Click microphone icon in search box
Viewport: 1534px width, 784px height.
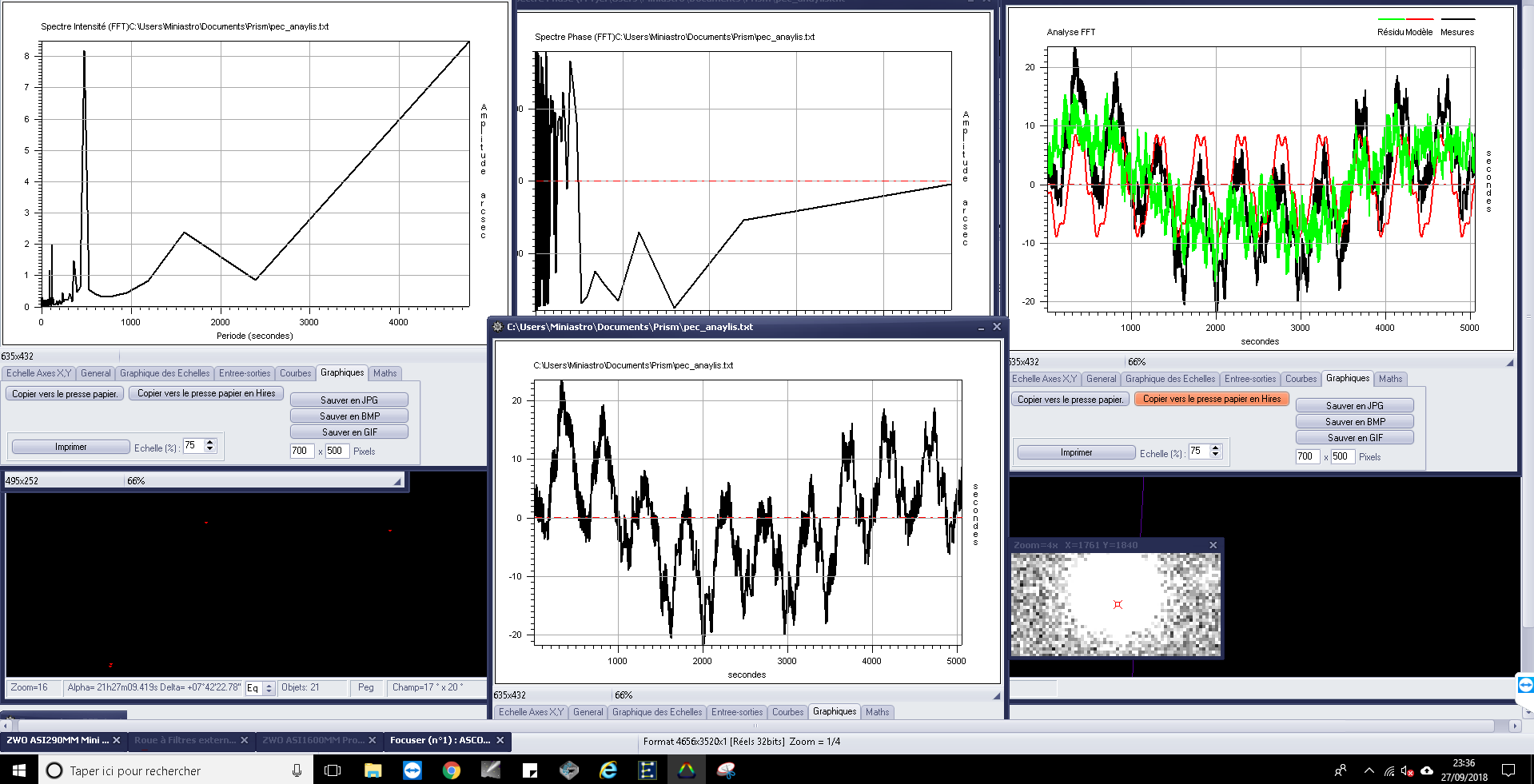pos(297,770)
